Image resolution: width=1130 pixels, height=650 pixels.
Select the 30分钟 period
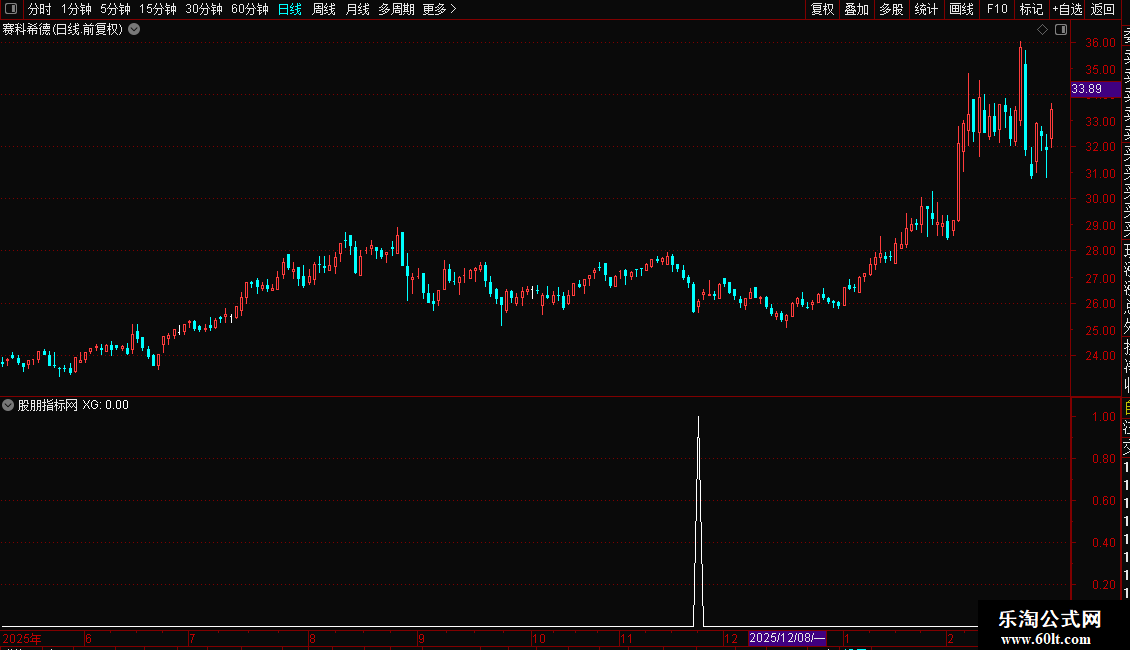[204, 9]
